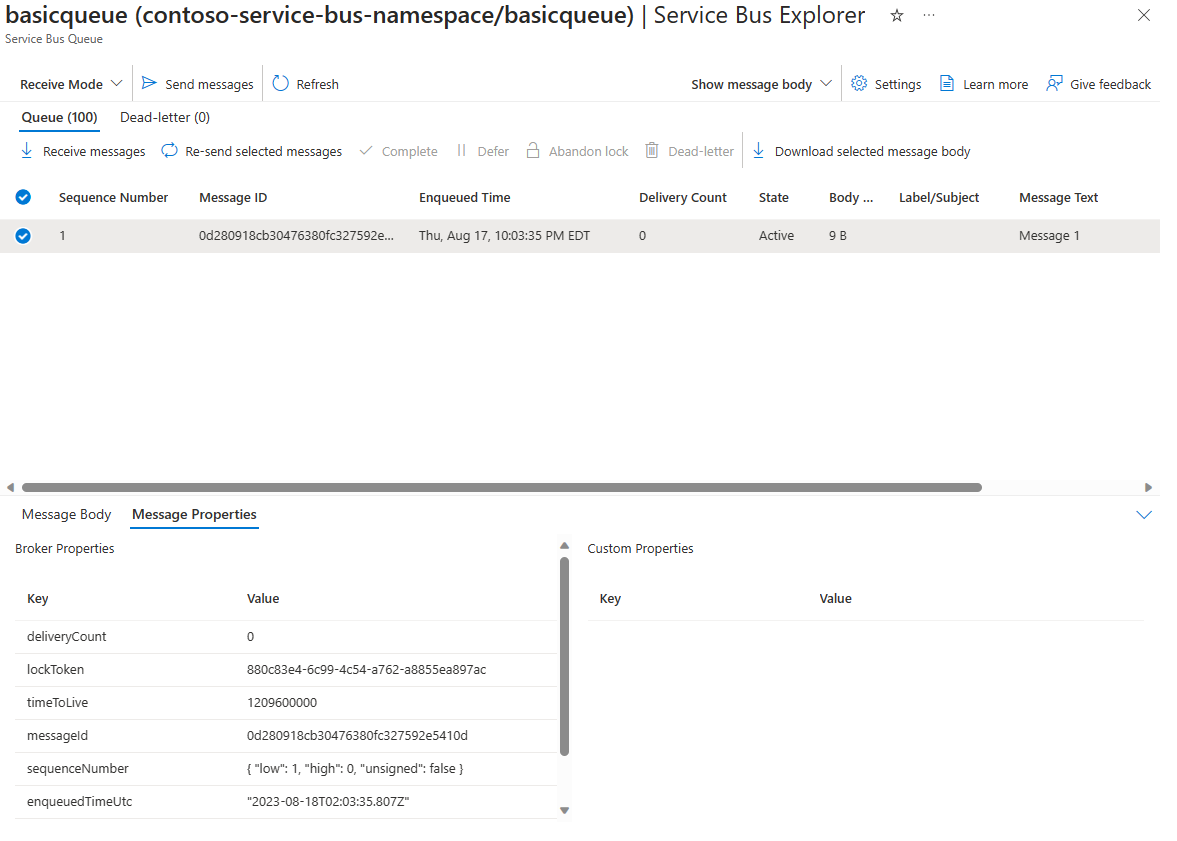Collapse the message details pane chevron
1177x841 pixels.
1143,515
